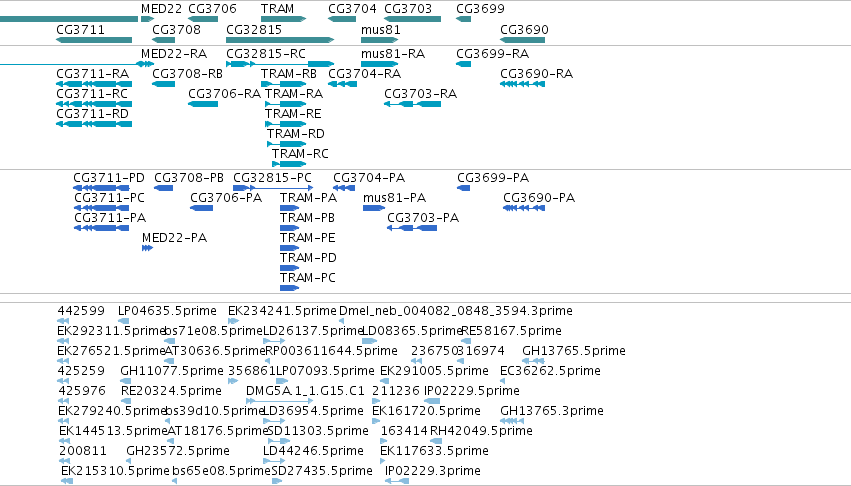This screenshot has height=486, width=851.
Task: Select transcript TRAM-RE
Action: pos(293,114)
